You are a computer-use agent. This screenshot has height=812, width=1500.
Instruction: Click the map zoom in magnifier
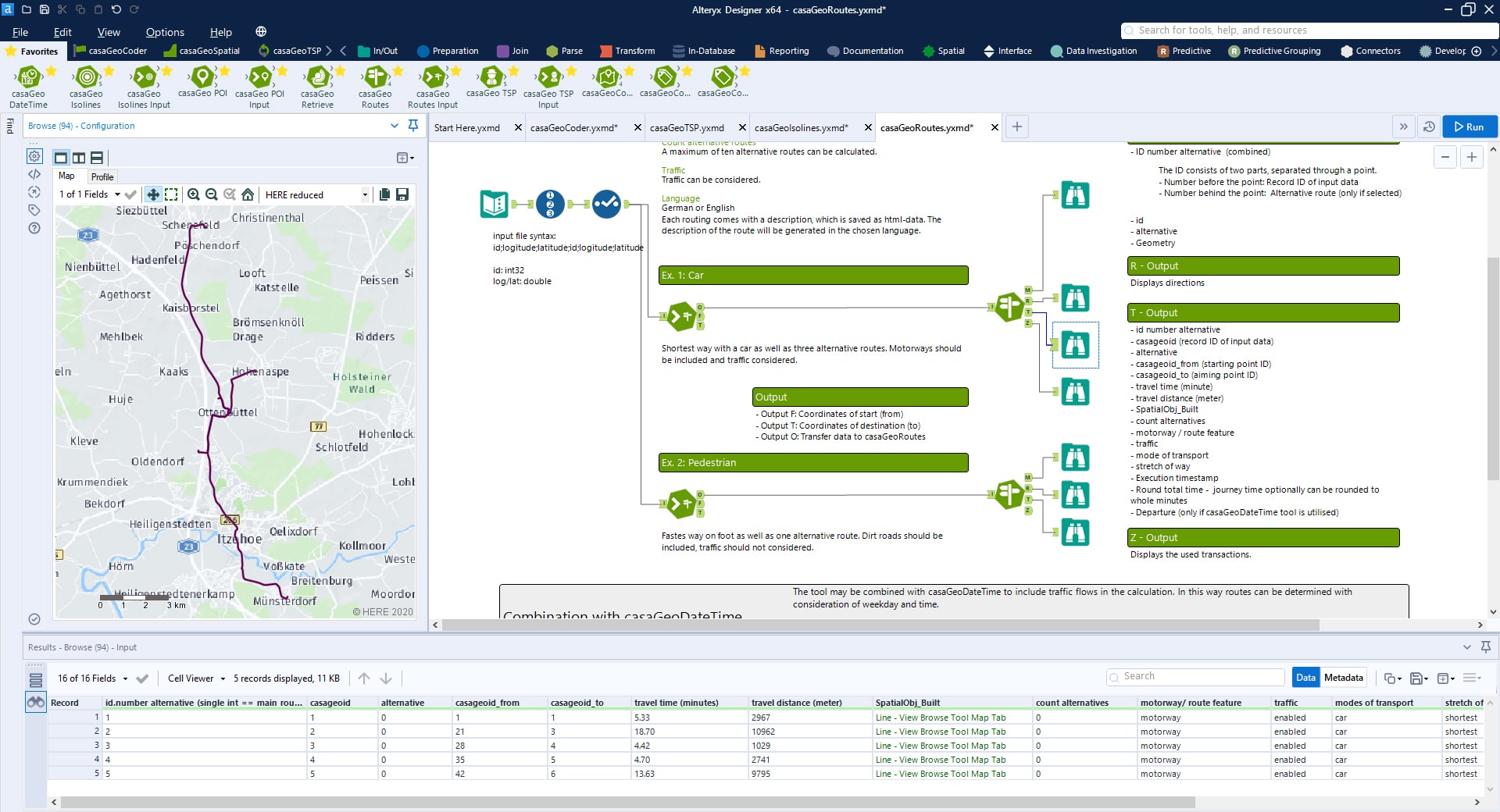tap(193, 194)
